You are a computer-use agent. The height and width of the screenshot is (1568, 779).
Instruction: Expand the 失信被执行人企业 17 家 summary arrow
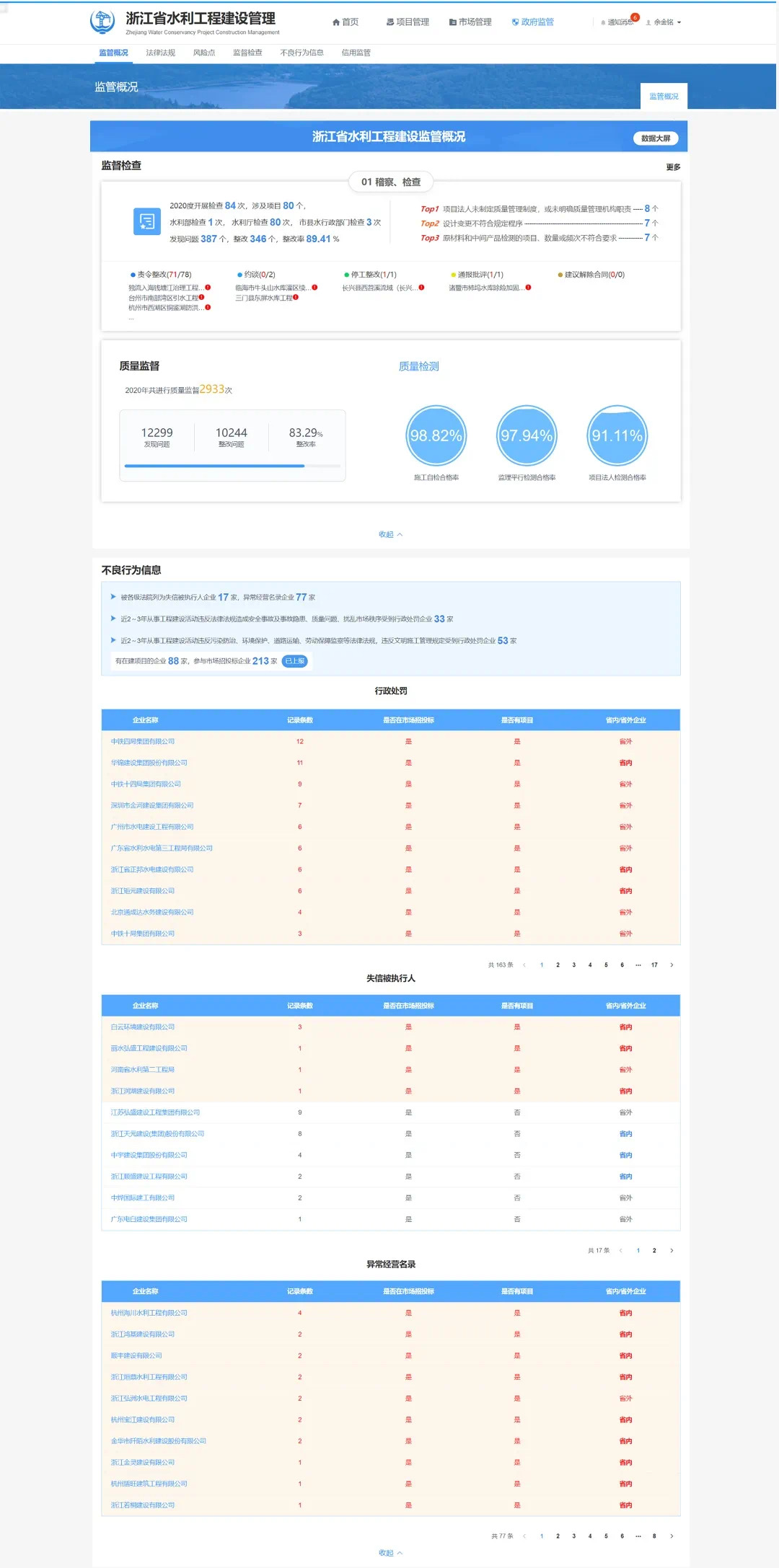113,597
